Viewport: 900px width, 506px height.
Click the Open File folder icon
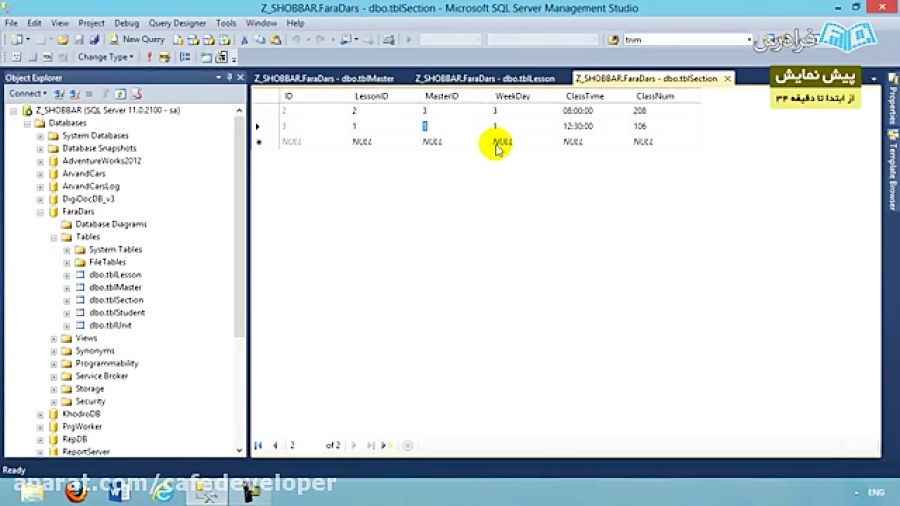pyautogui.click(x=63, y=40)
